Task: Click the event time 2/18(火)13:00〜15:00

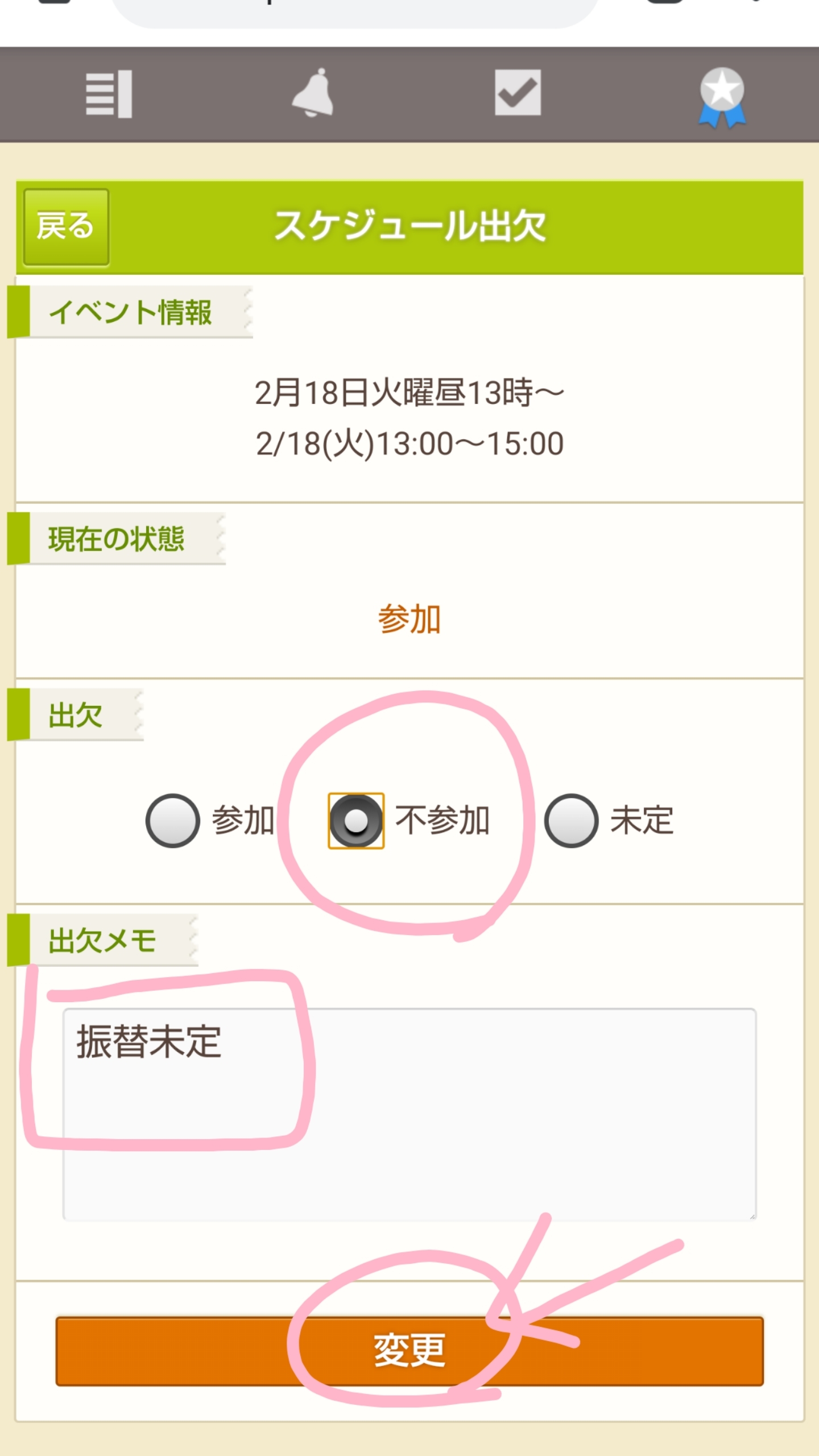Action: (x=409, y=444)
